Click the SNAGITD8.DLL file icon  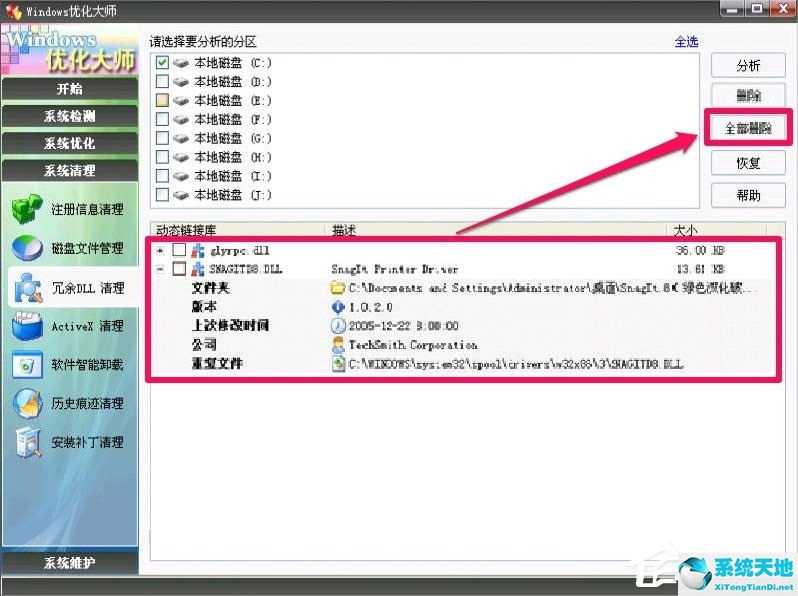pos(197,269)
